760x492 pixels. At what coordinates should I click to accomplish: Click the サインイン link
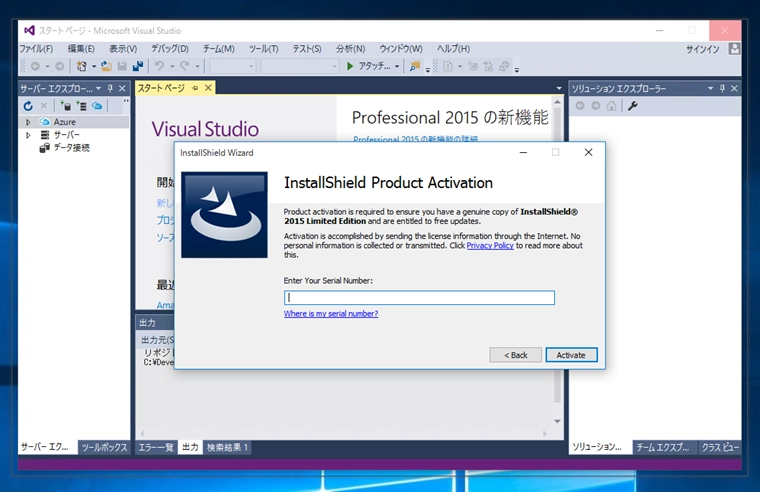702,49
